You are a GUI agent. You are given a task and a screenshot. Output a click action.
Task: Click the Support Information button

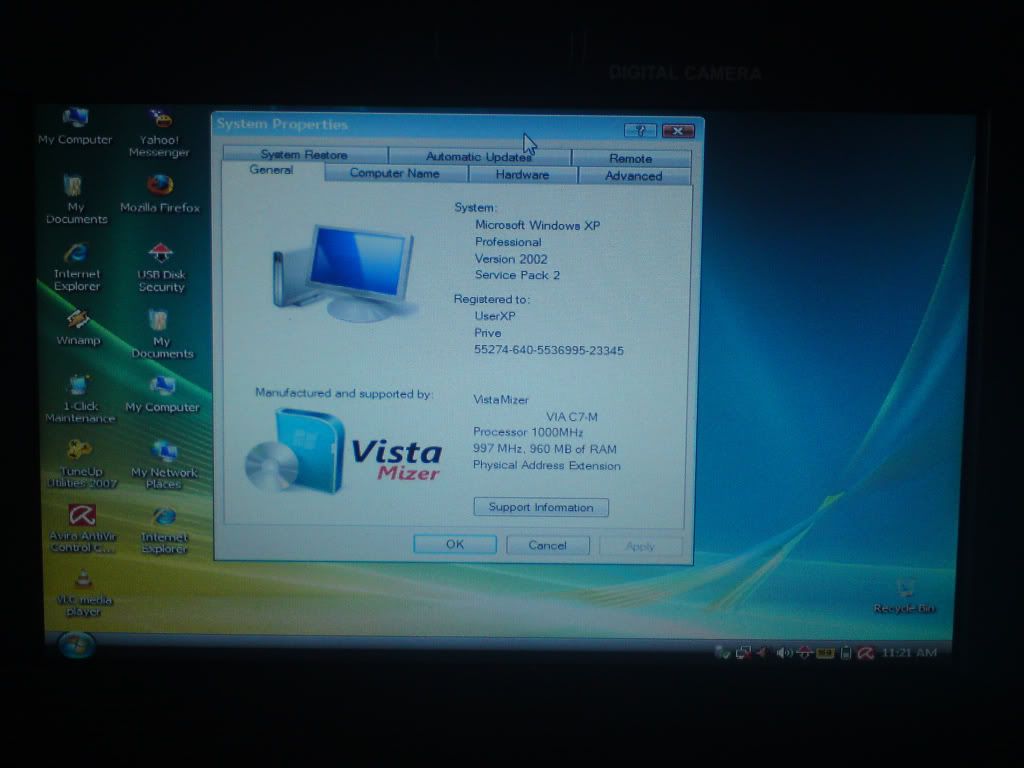(541, 507)
